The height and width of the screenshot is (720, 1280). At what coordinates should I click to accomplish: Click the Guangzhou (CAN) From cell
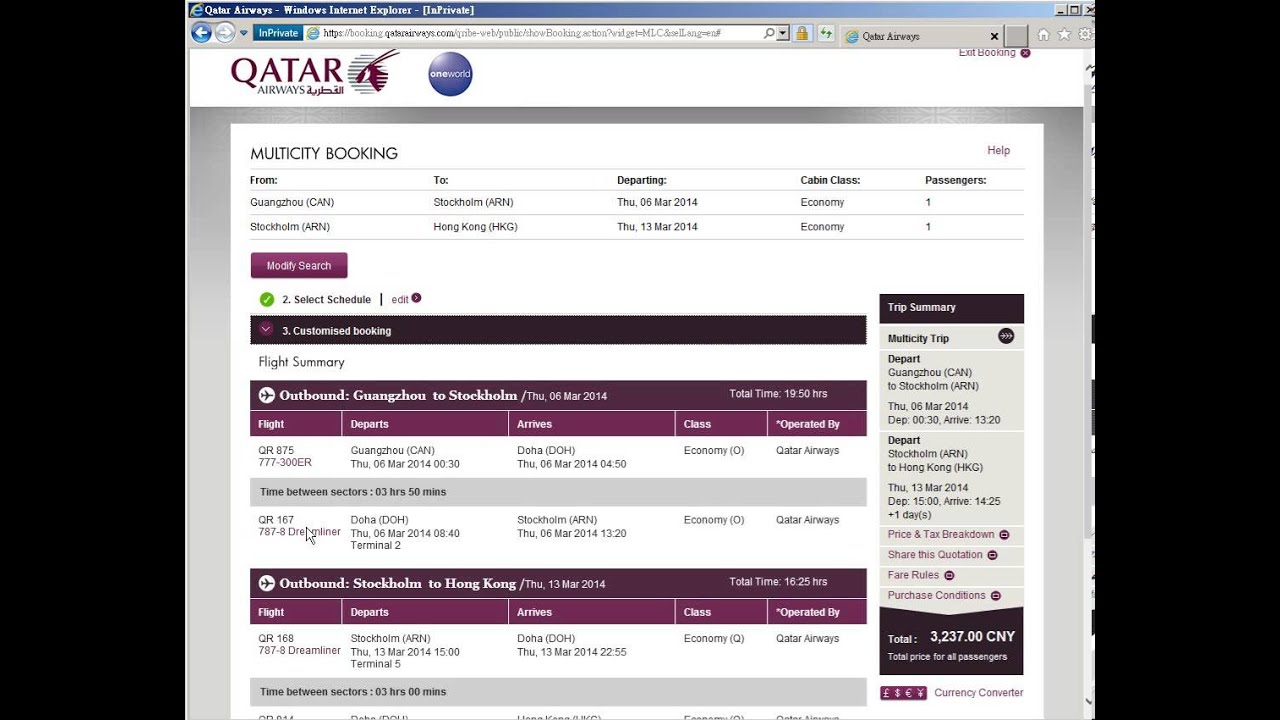[292, 202]
